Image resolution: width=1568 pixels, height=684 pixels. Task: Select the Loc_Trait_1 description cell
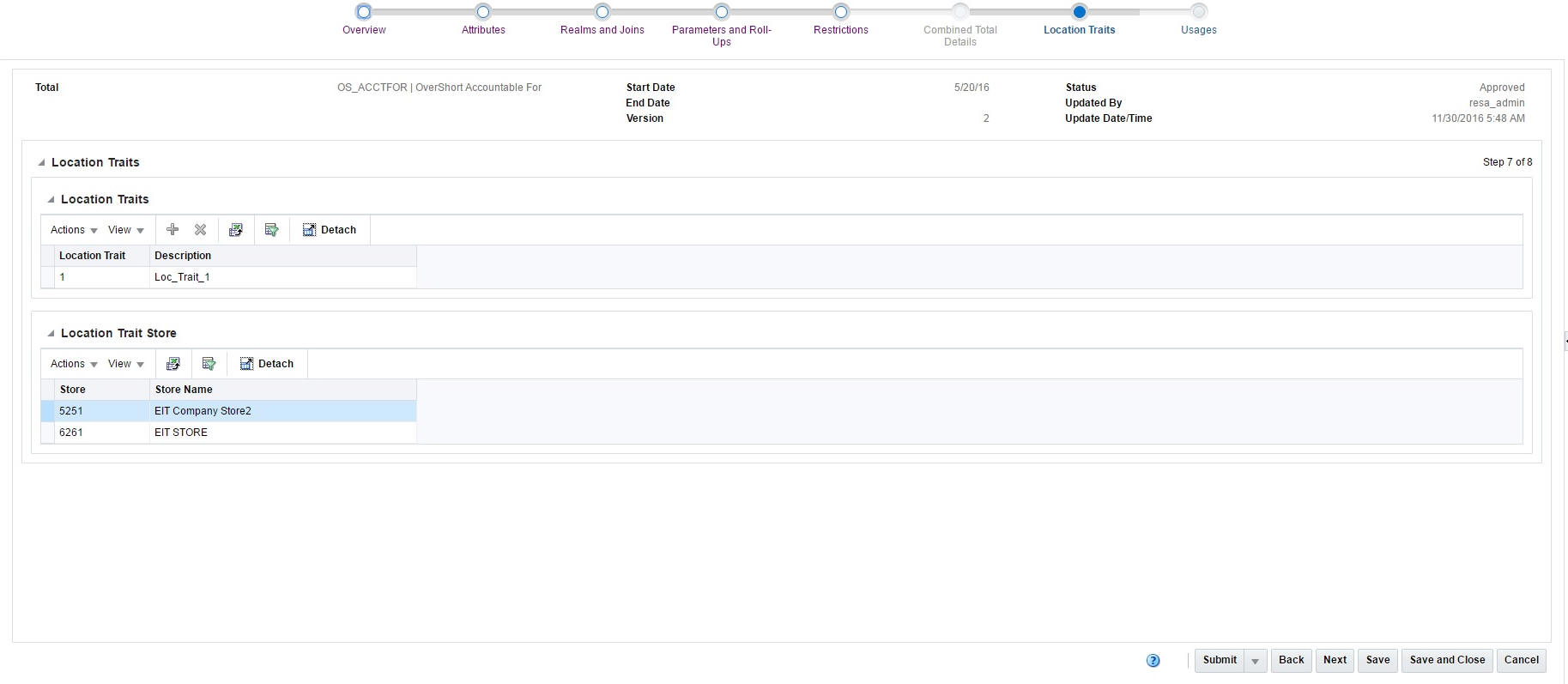[x=283, y=277]
